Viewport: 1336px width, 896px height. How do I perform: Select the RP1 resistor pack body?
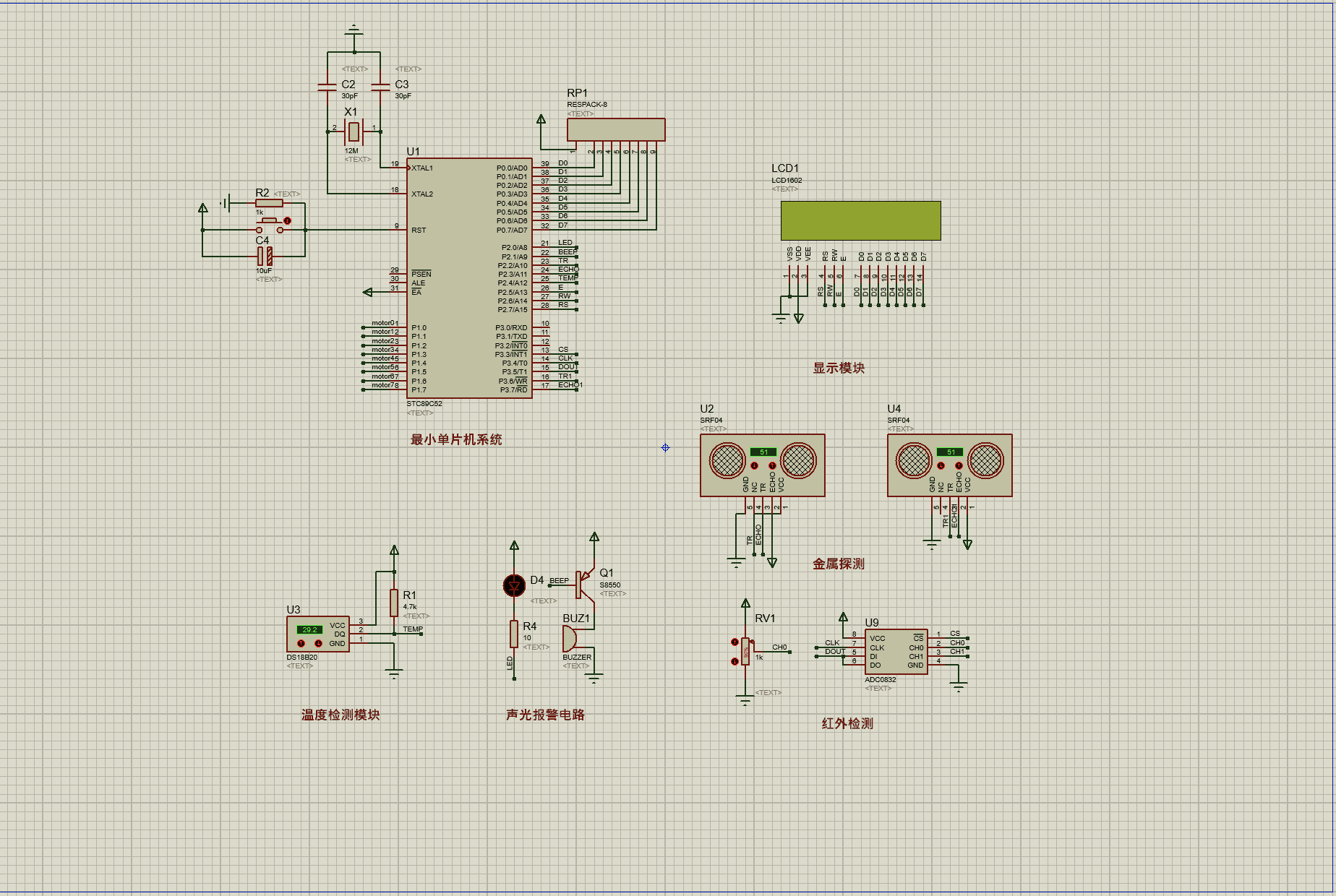pyautogui.click(x=616, y=129)
